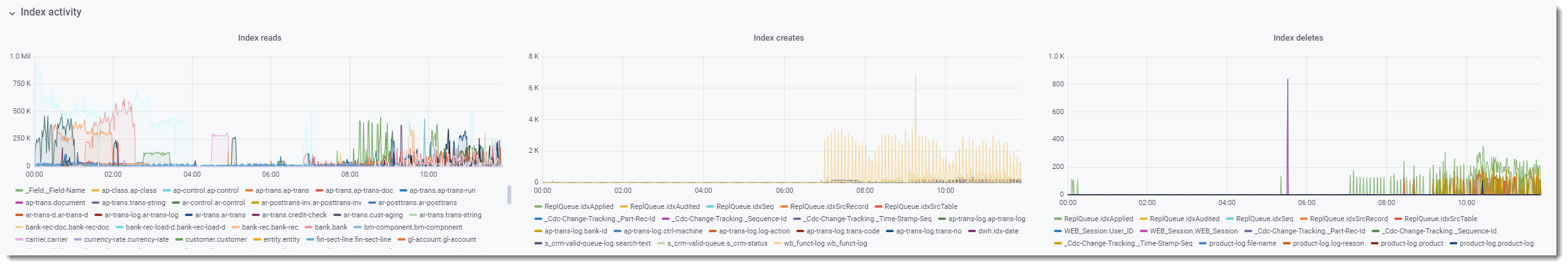This screenshot has height=267, width=1568.
Task: Toggle ap-control.ap-control series in Index reads legend
Action: 205,191
